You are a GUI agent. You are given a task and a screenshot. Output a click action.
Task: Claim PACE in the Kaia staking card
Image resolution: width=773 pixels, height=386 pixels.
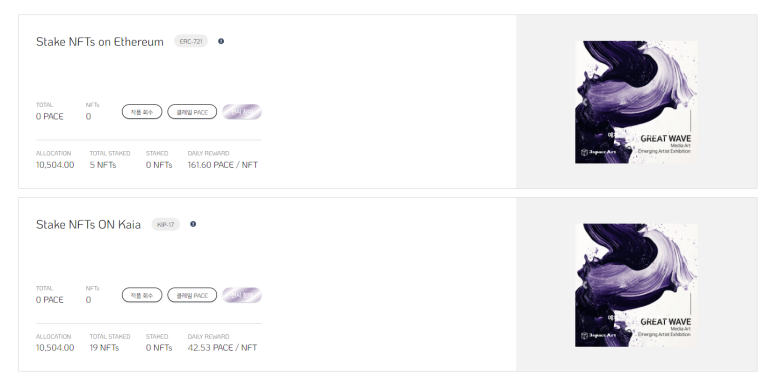coord(192,295)
